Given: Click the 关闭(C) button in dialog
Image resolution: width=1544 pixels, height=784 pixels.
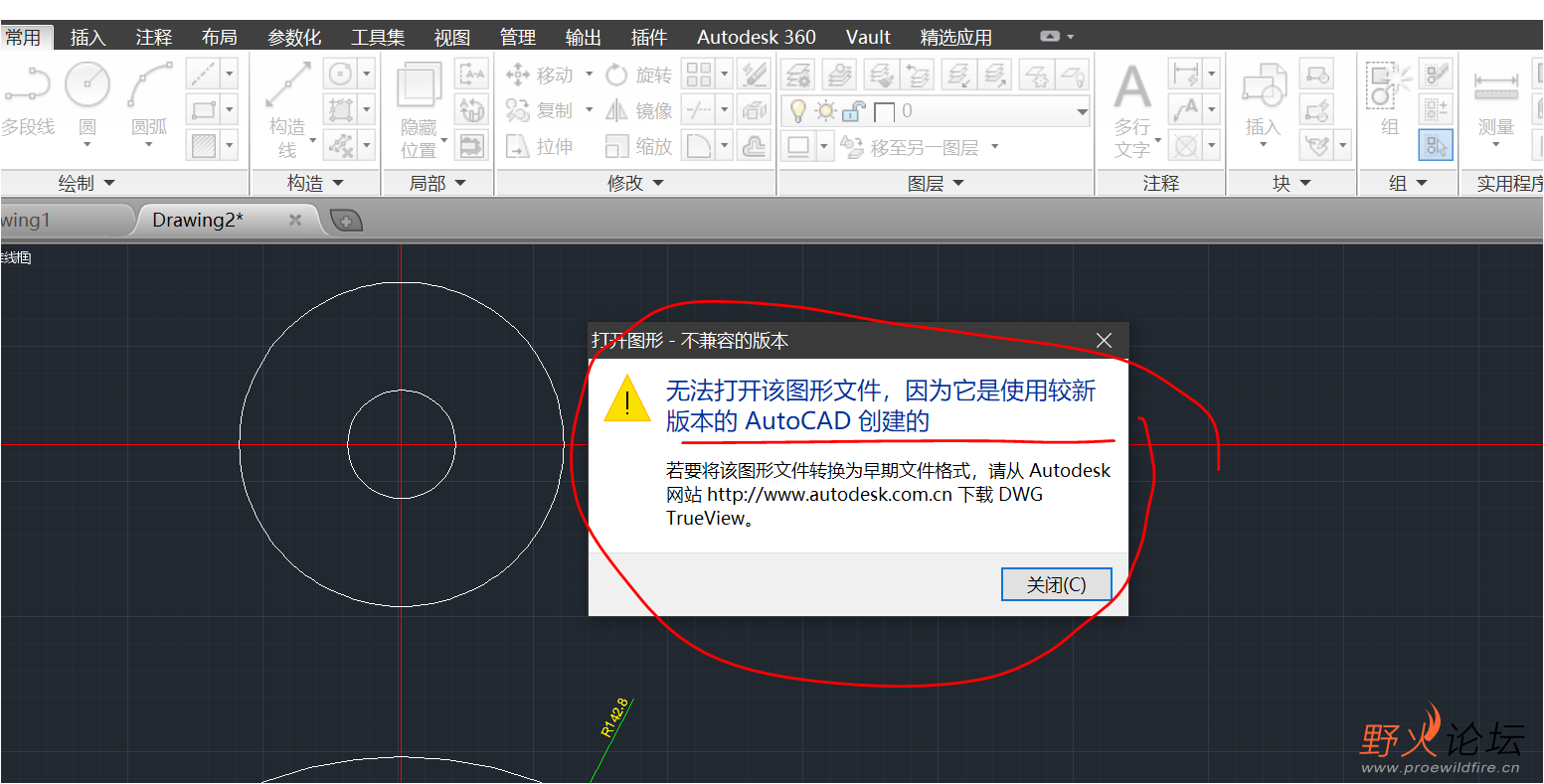Looking at the screenshot, I should (1056, 585).
